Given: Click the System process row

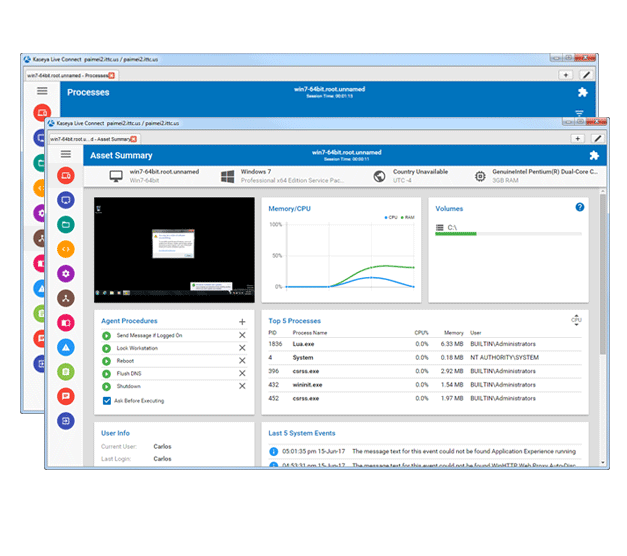Looking at the screenshot, I should [x=425, y=358].
